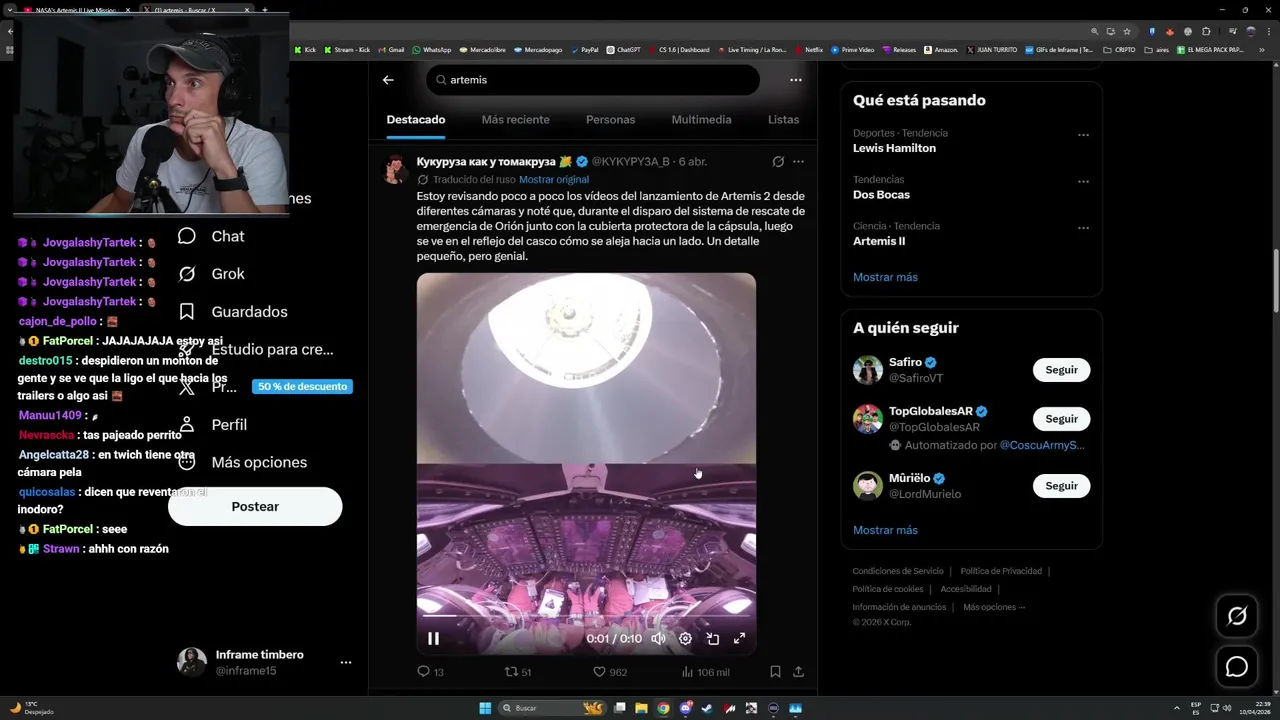1280x720 pixels.
Task: Open the Kick bookmark
Action: 304,49
